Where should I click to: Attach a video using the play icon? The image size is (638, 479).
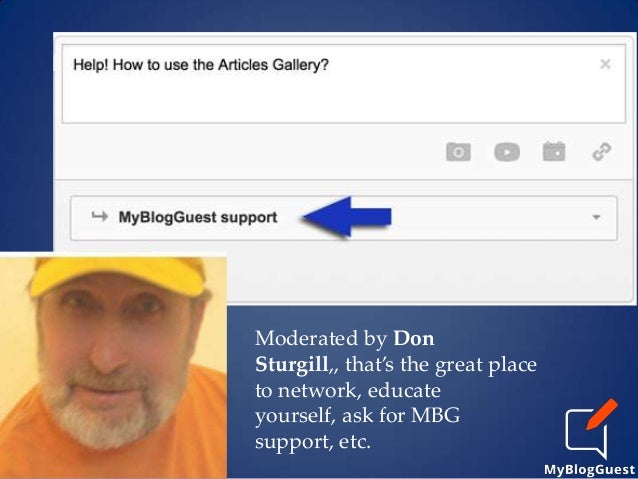pyautogui.click(x=507, y=152)
